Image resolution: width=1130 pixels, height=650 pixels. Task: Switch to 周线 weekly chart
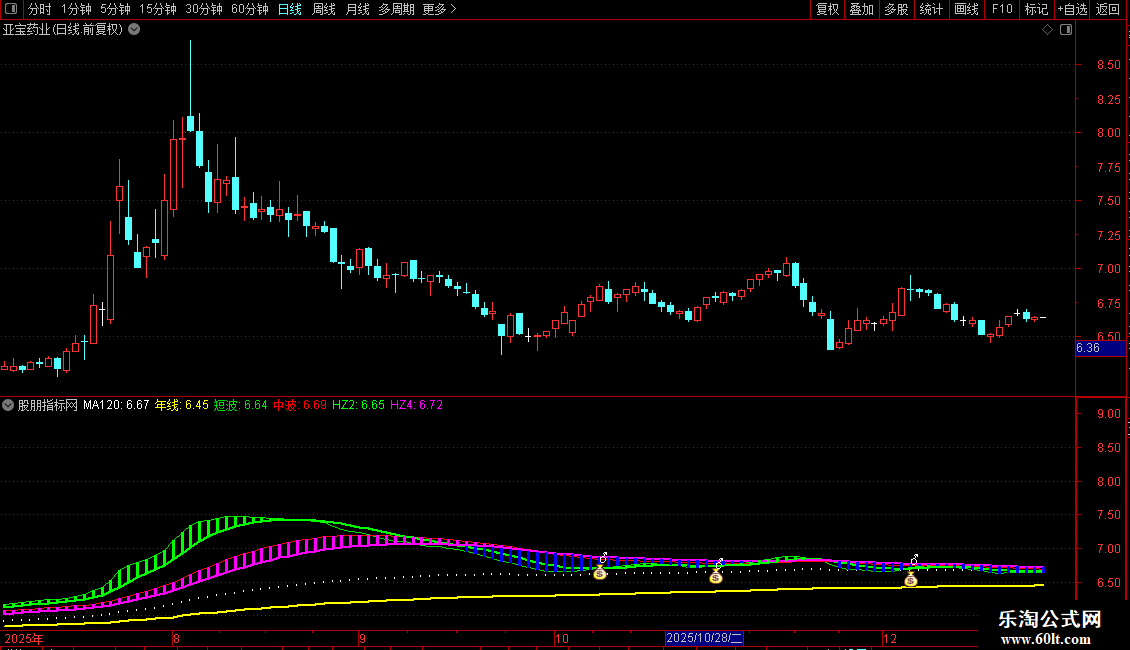[324, 9]
